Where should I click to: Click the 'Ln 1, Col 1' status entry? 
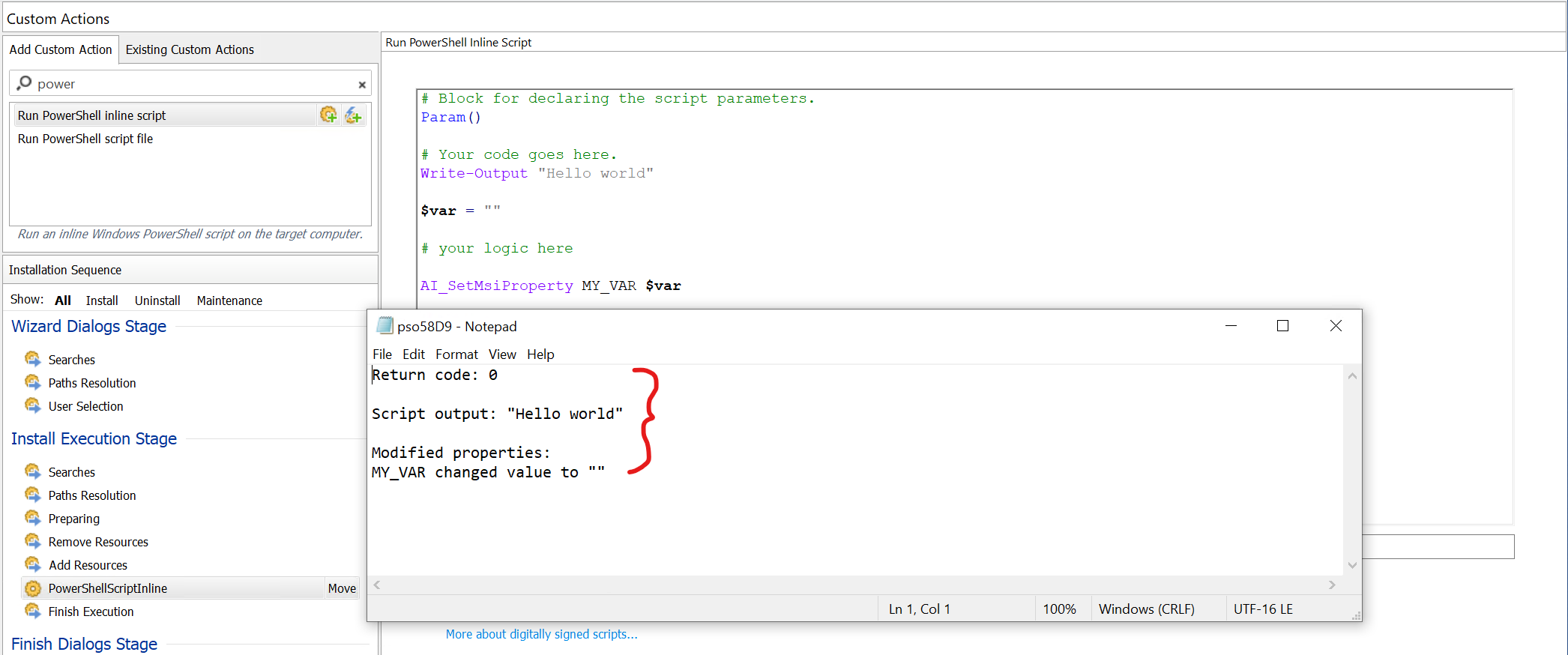click(919, 609)
